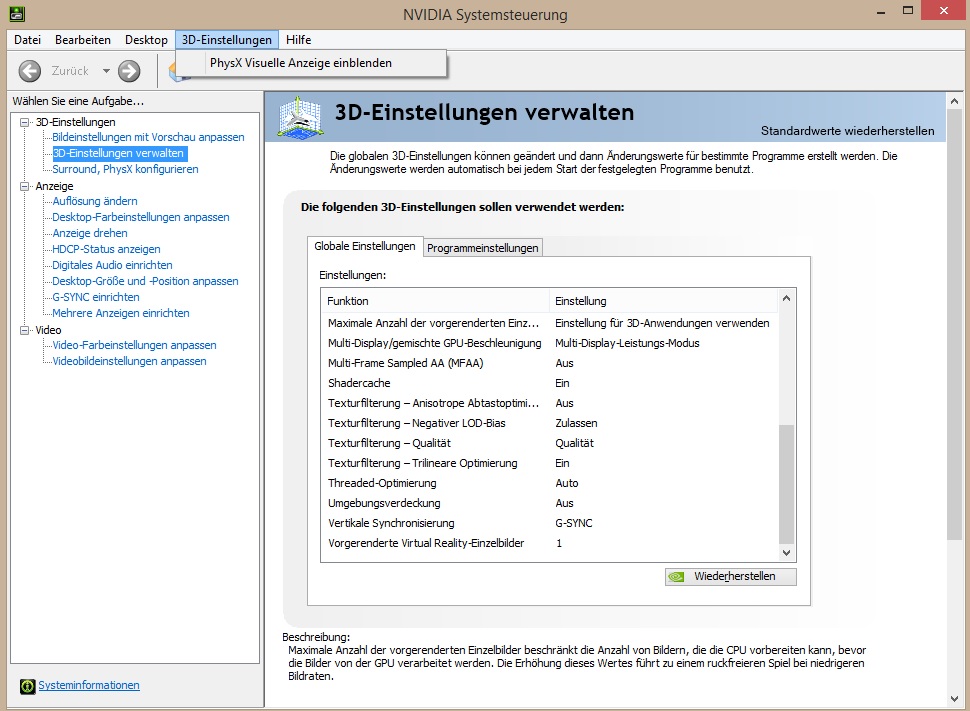Image resolution: width=970 pixels, height=711 pixels.
Task: Click the Forward arrow icon
Action: 129,71
